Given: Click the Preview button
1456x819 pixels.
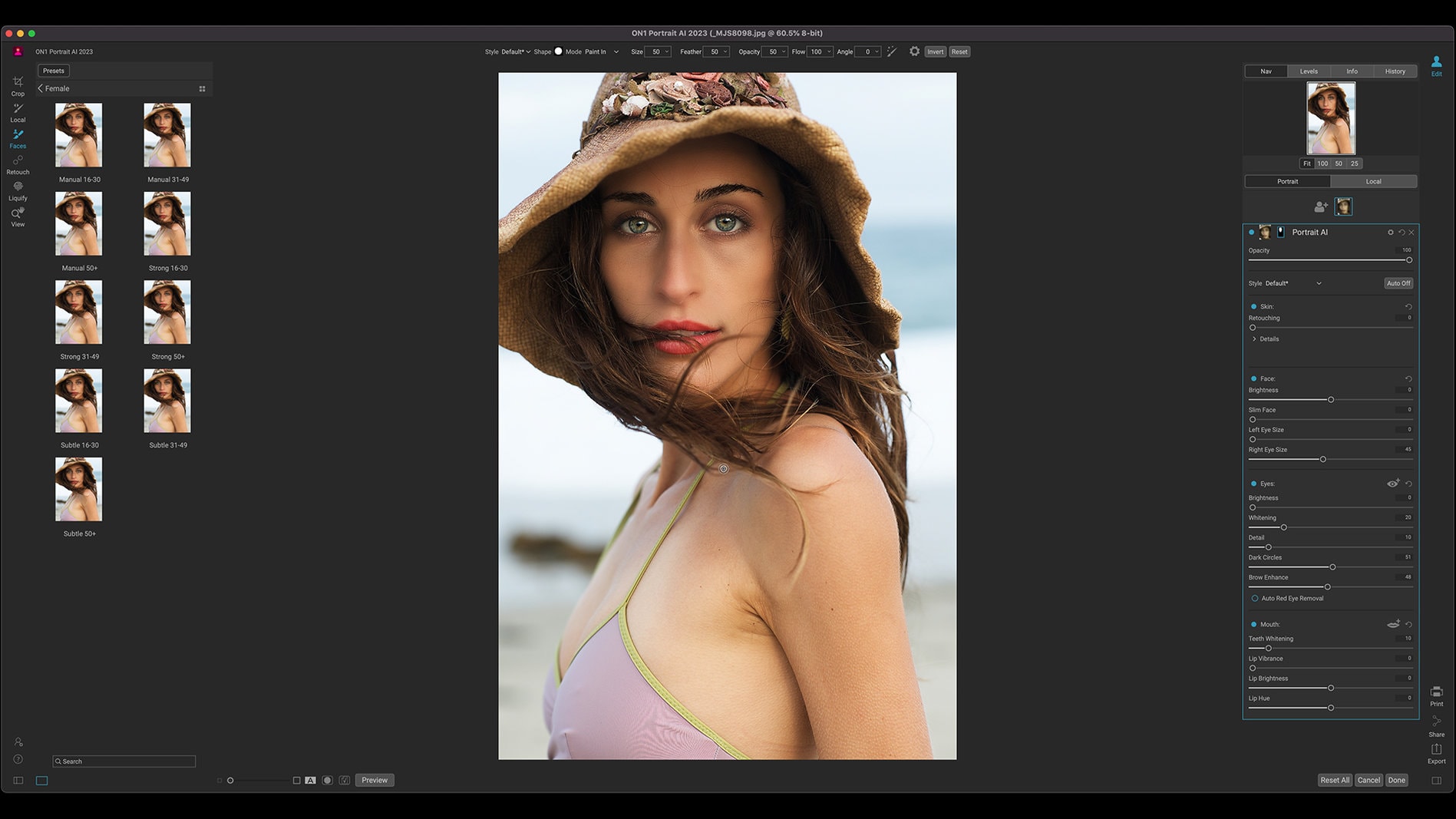Looking at the screenshot, I should click(x=375, y=780).
